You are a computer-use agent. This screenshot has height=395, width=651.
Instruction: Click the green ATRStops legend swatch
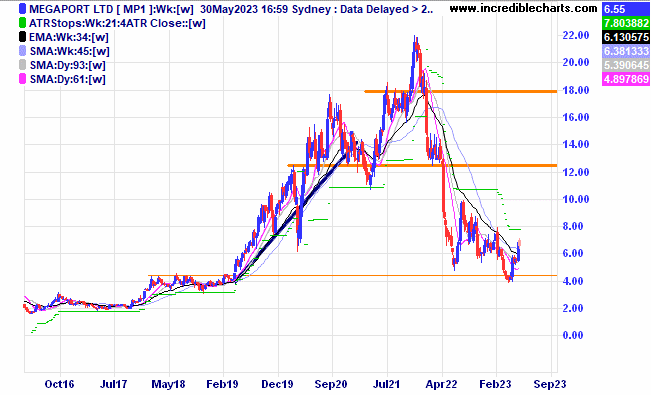[x=22, y=23]
